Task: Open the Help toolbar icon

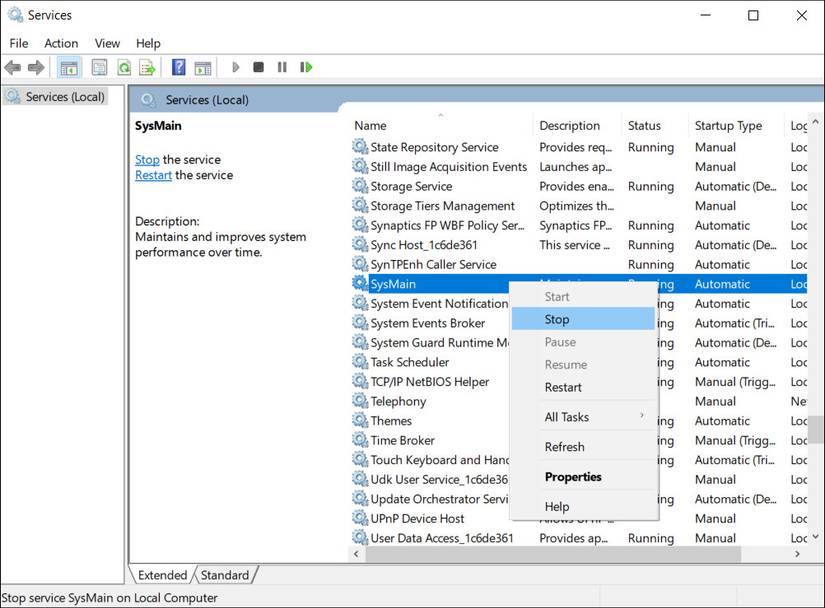Action: (178, 67)
